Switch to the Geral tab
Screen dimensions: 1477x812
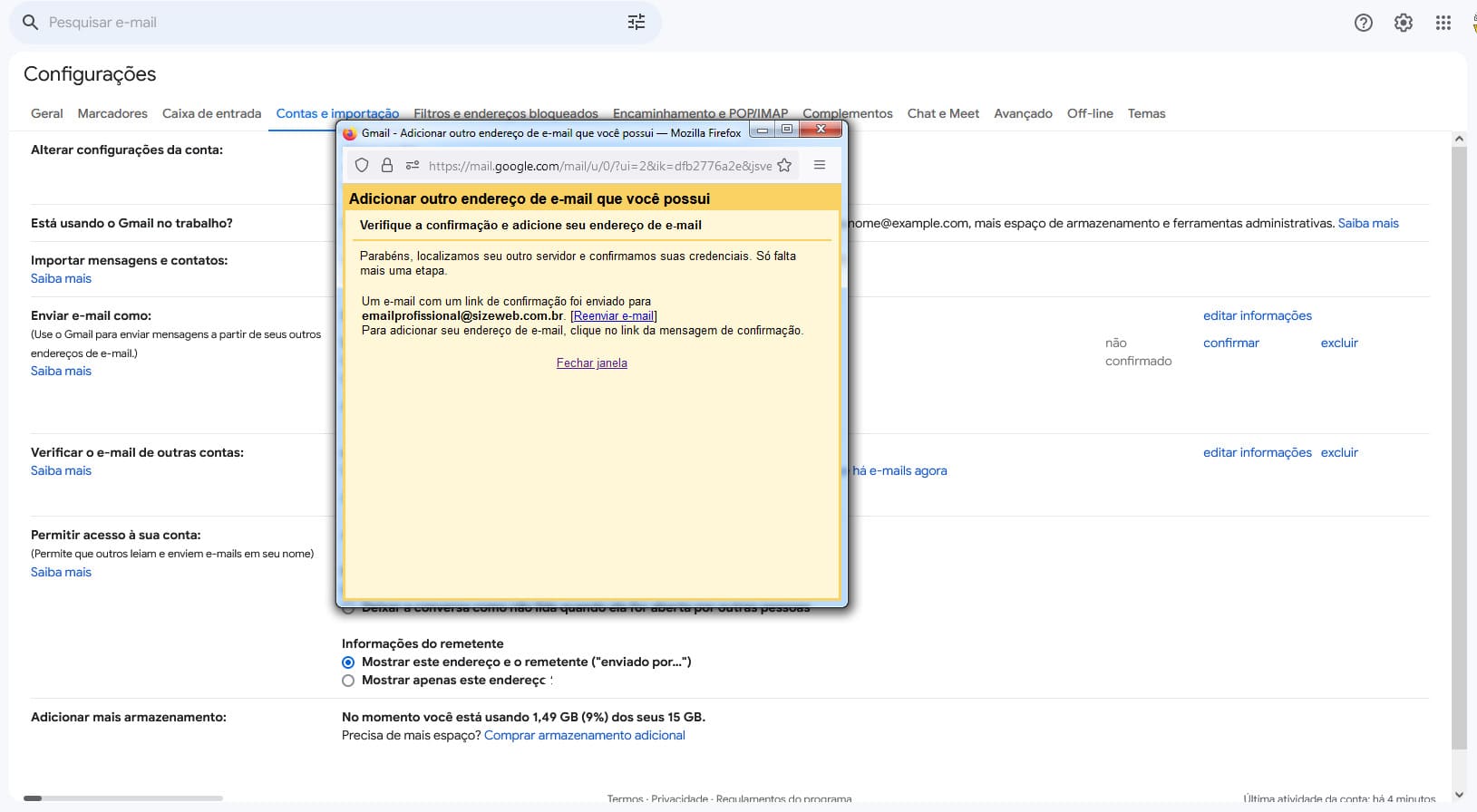tap(47, 113)
